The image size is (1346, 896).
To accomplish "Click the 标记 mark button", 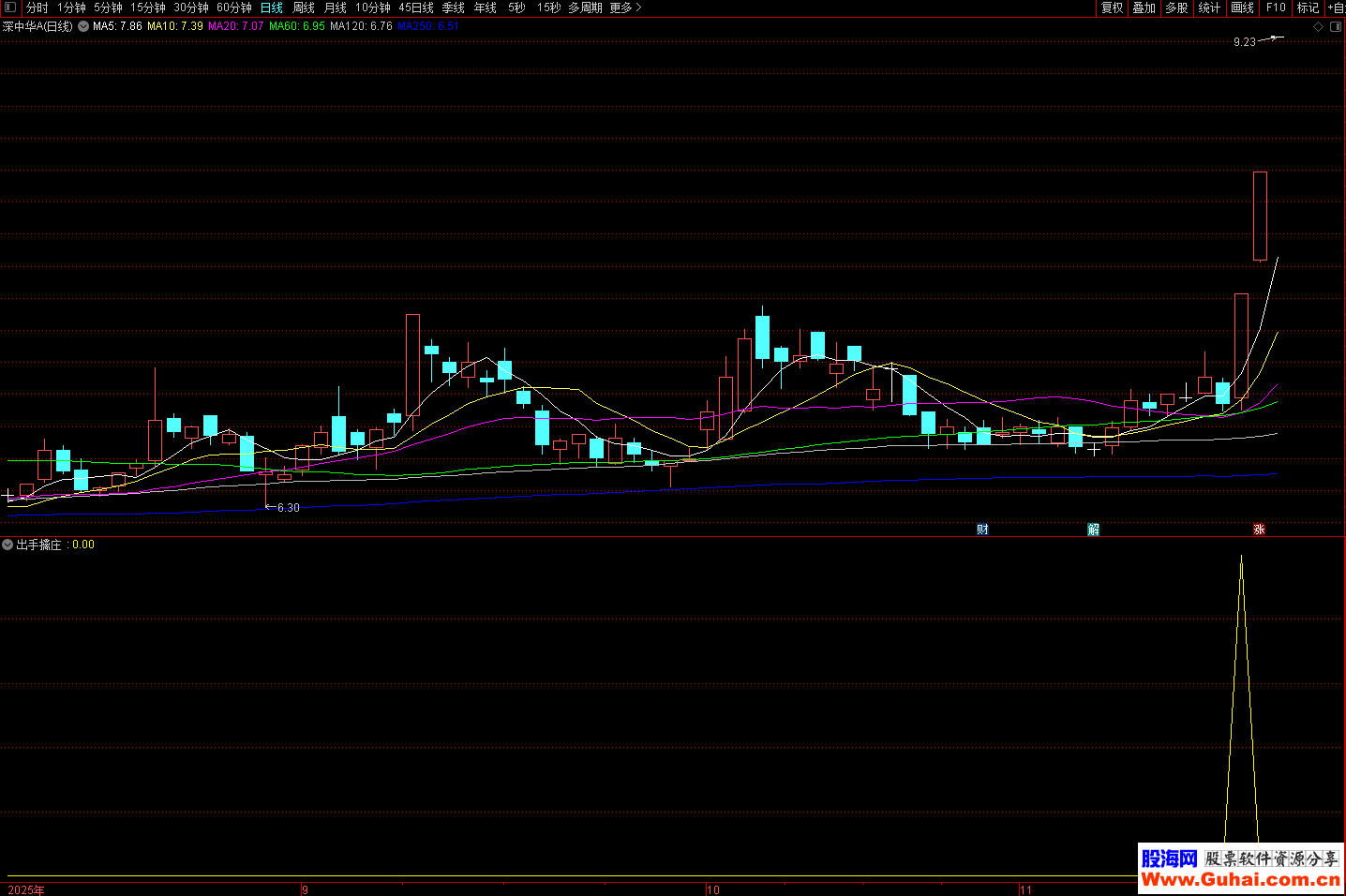I will [1308, 7].
